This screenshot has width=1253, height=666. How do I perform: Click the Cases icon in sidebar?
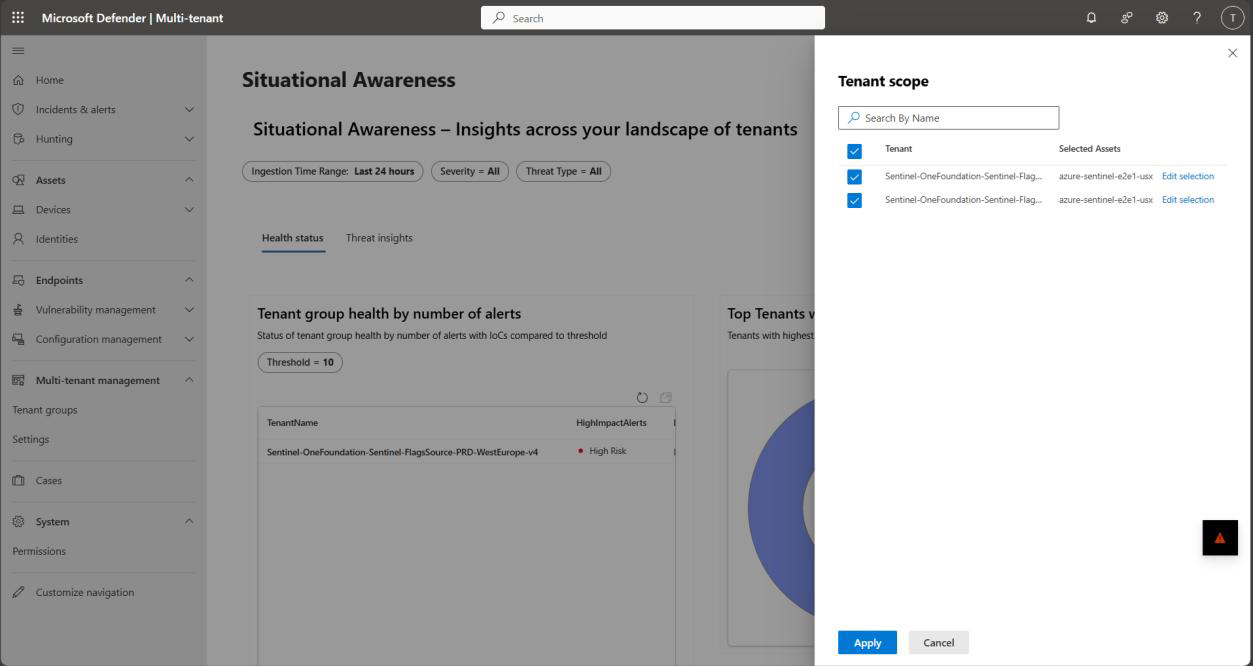point(18,480)
